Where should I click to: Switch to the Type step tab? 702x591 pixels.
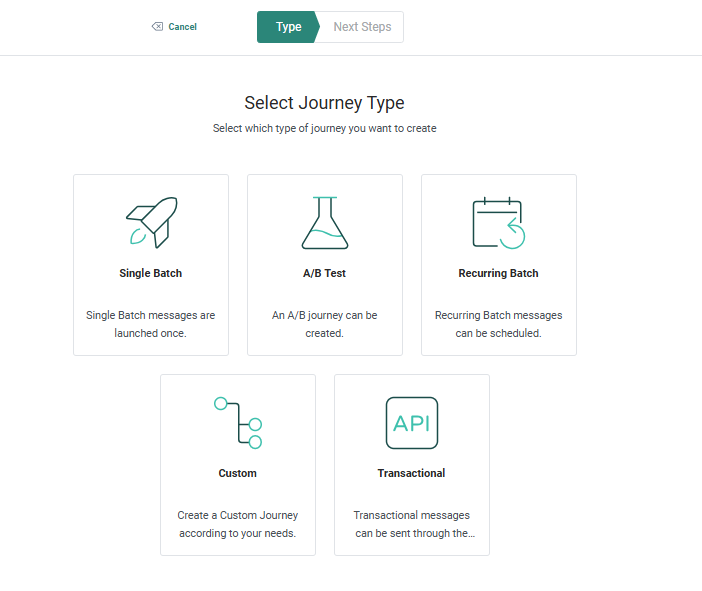pos(288,27)
